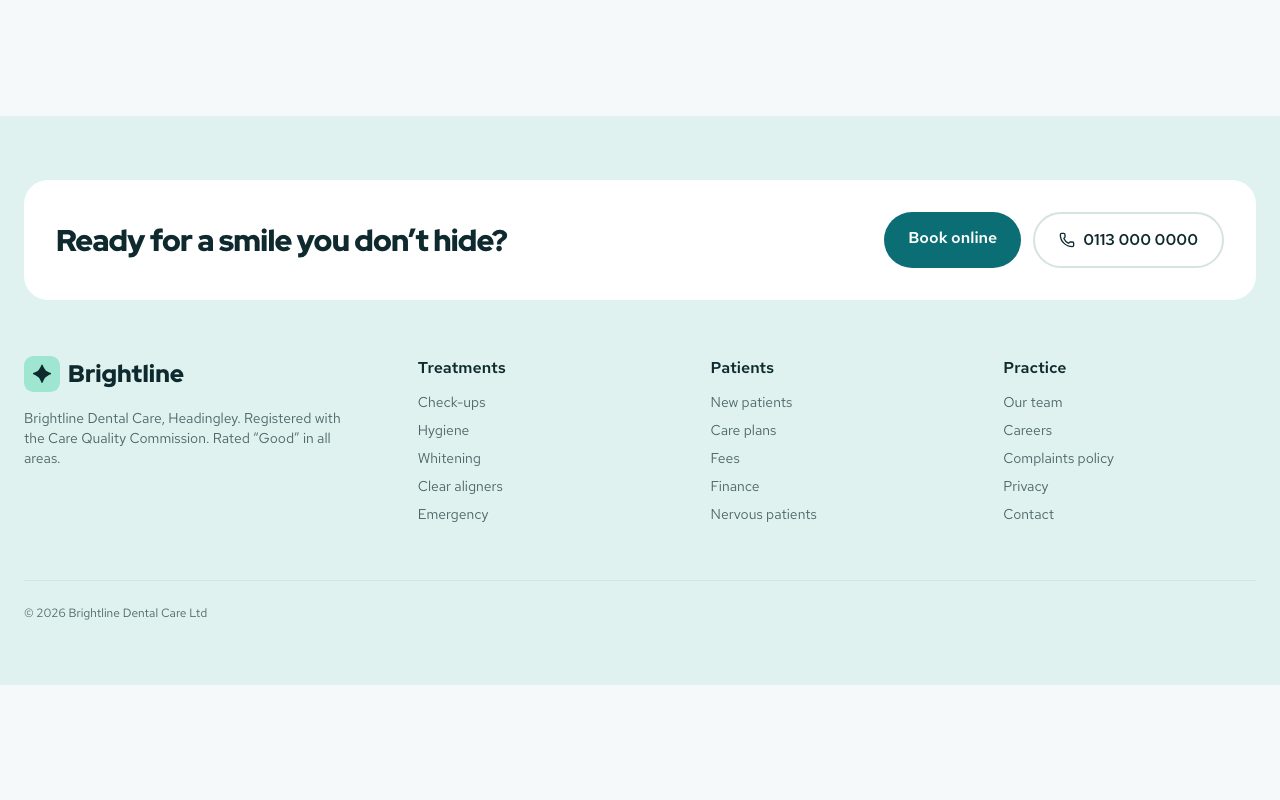Call 0113 000 0000 via the outlined button
Image resolution: width=1280 pixels, height=800 pixels.
pos(1128,240)
